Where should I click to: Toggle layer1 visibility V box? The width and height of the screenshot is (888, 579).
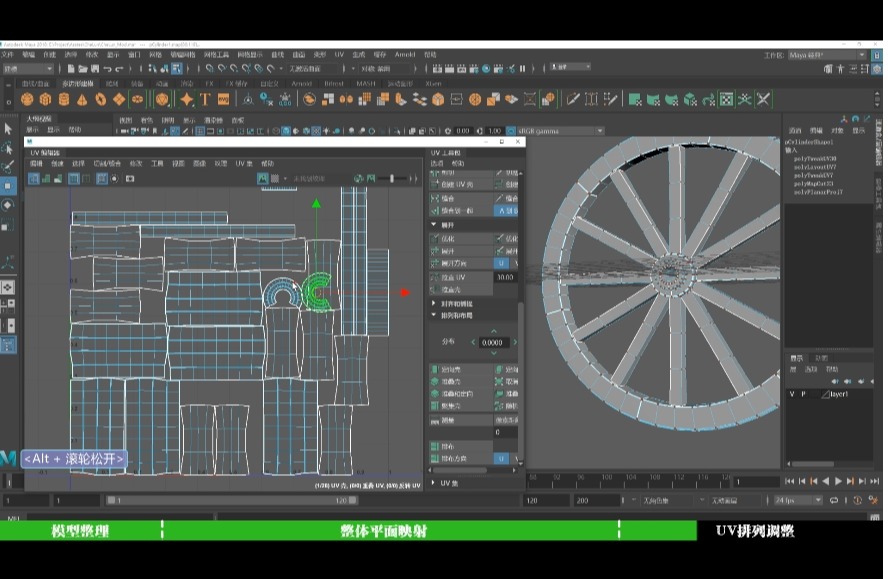coord(792,394)
